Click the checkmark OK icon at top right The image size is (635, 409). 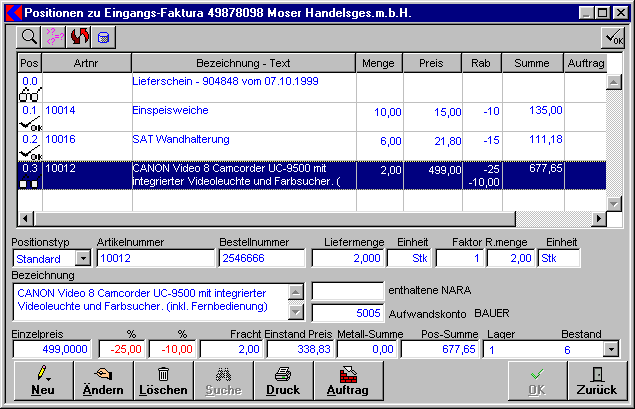click(x=613, y=37)
